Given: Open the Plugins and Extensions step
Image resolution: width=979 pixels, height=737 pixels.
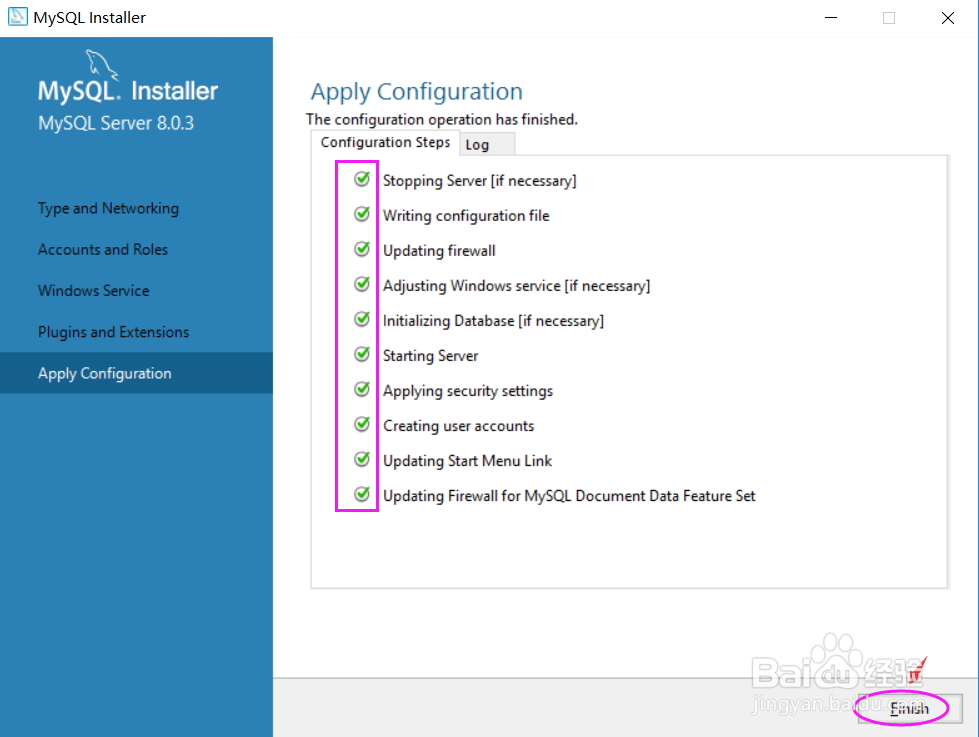Looking at the screenshot, I should [112, 331].
